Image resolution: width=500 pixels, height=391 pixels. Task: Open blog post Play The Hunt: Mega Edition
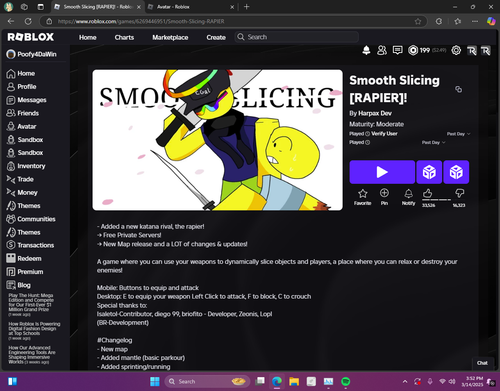pos(31,305)
